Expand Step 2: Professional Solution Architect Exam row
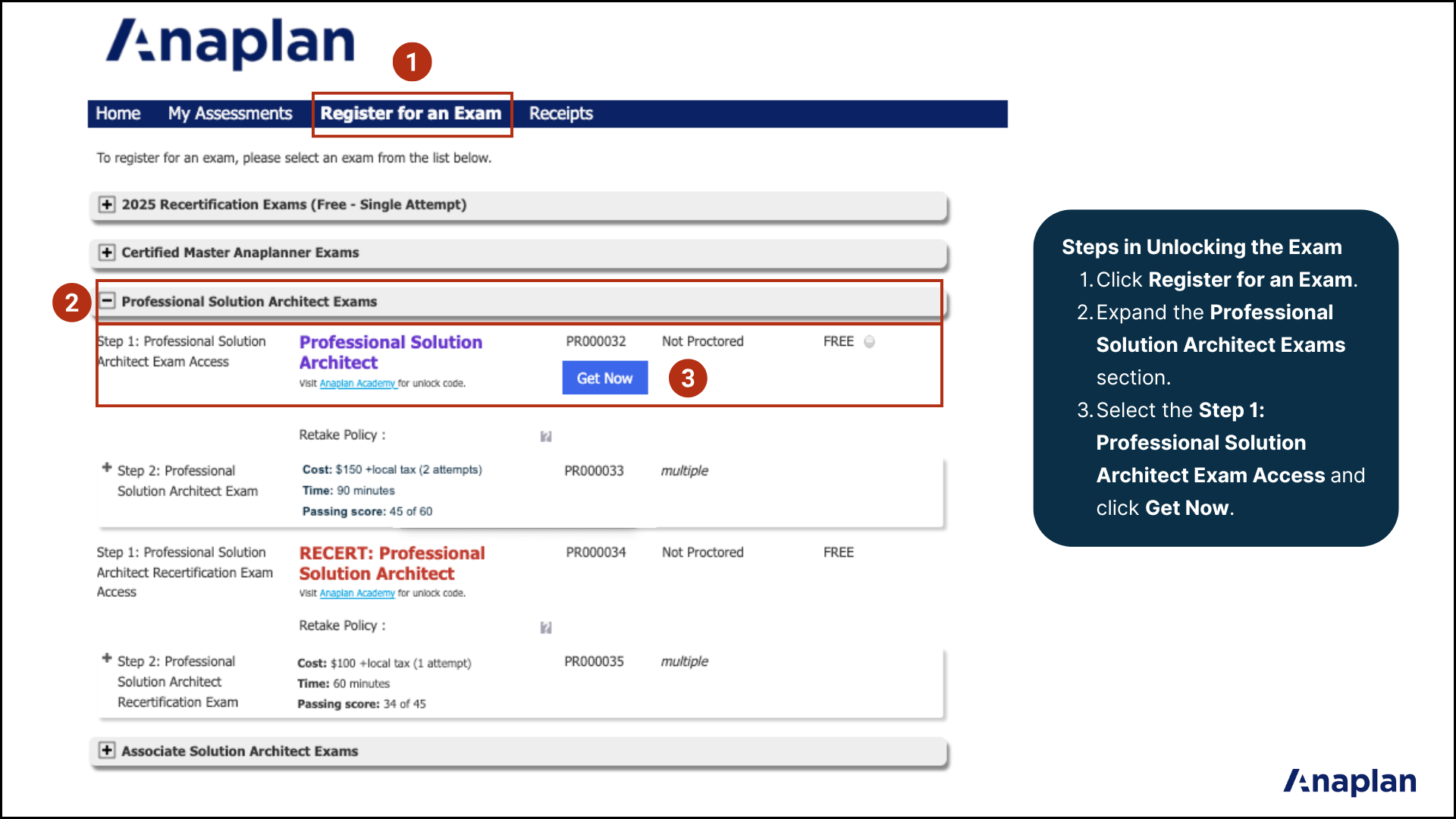Screen dimensions: 1456x819 coord(107,468)
